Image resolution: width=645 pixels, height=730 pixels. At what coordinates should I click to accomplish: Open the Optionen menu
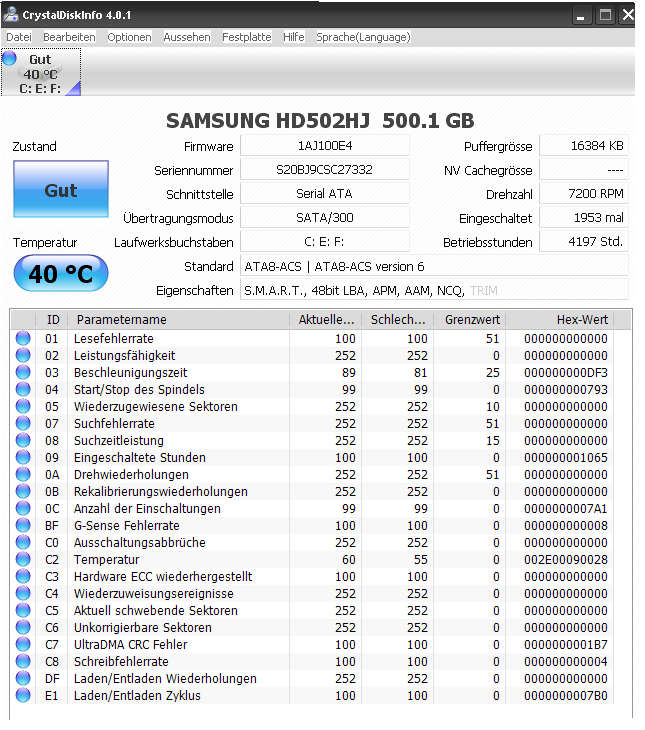click(129, 37)
